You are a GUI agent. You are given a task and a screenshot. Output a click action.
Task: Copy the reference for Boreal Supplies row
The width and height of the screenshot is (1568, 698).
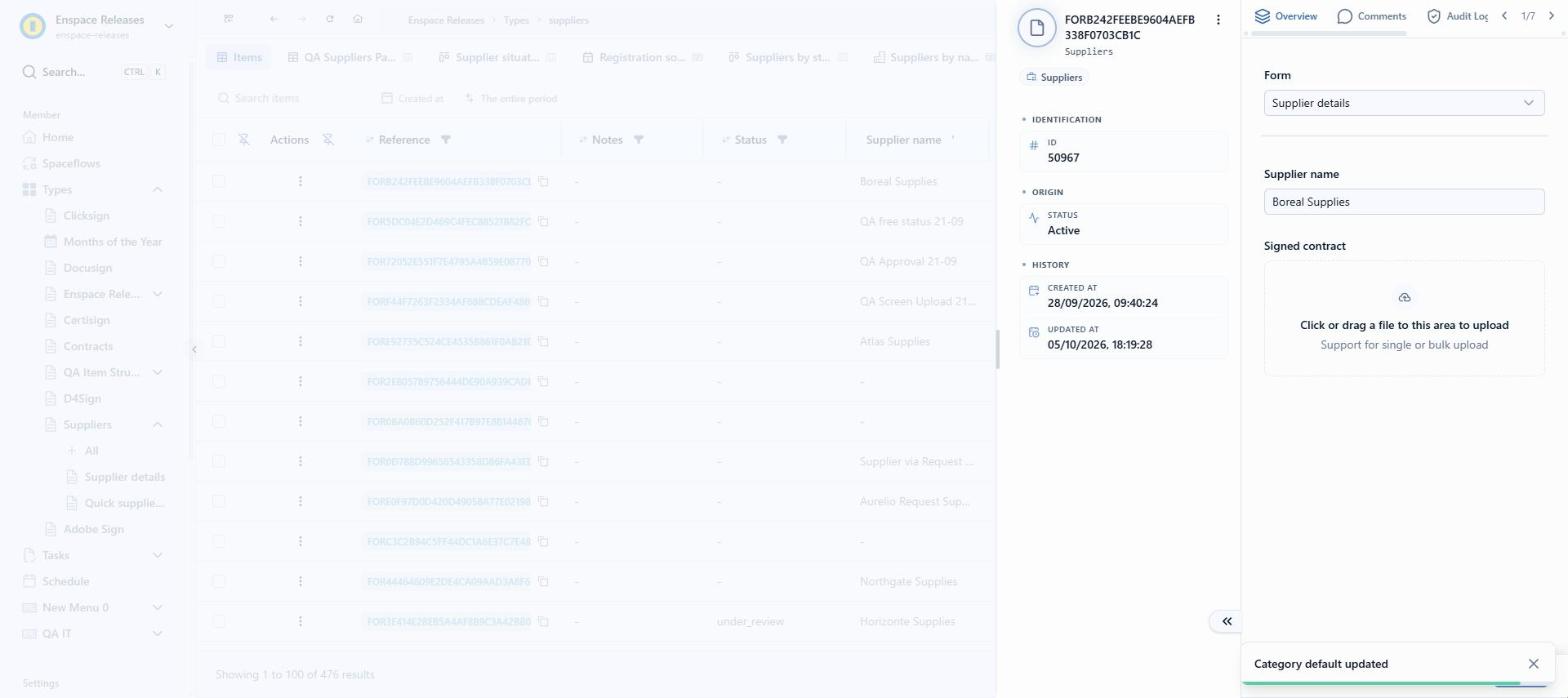[543, 181]
